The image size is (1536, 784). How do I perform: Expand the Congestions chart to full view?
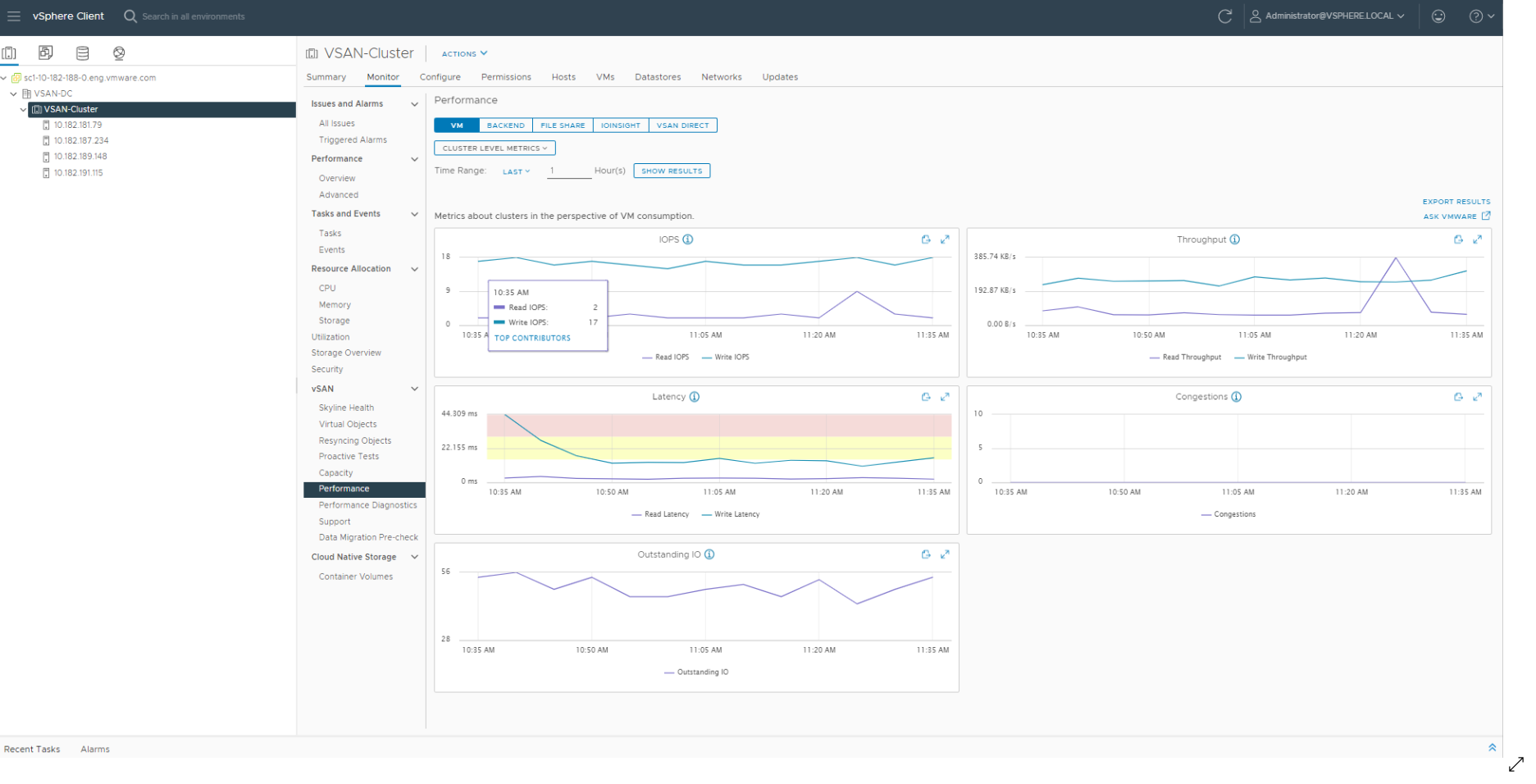click(x=1477, y=397)
